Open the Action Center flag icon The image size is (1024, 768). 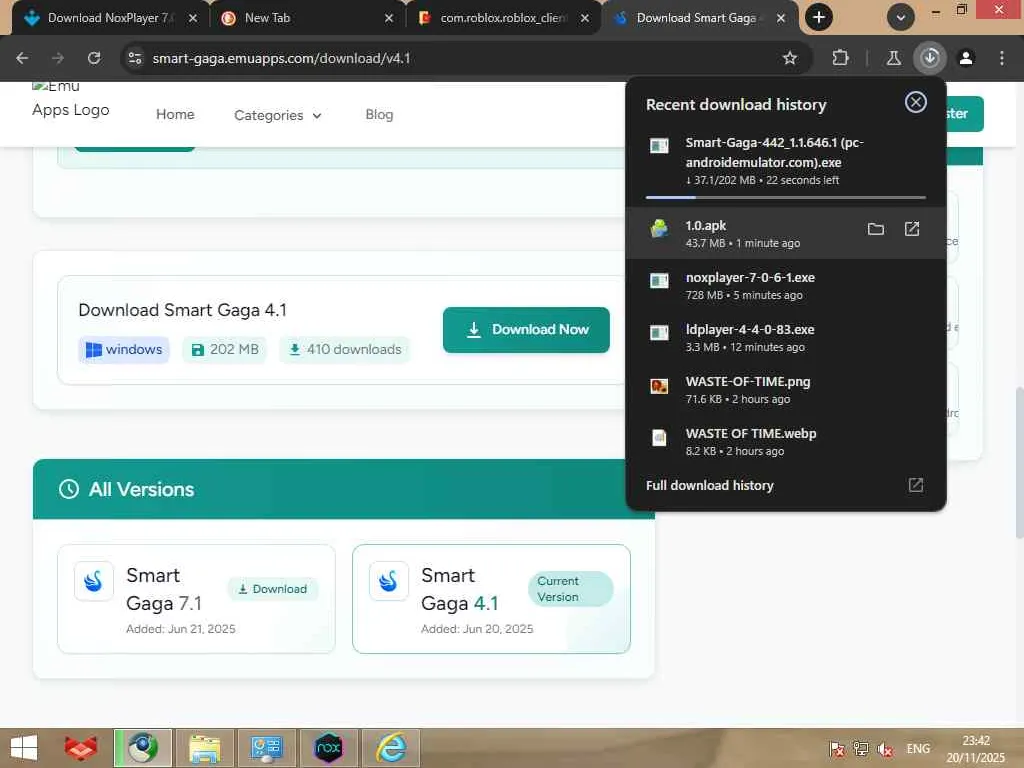click(x=837, y=749)
